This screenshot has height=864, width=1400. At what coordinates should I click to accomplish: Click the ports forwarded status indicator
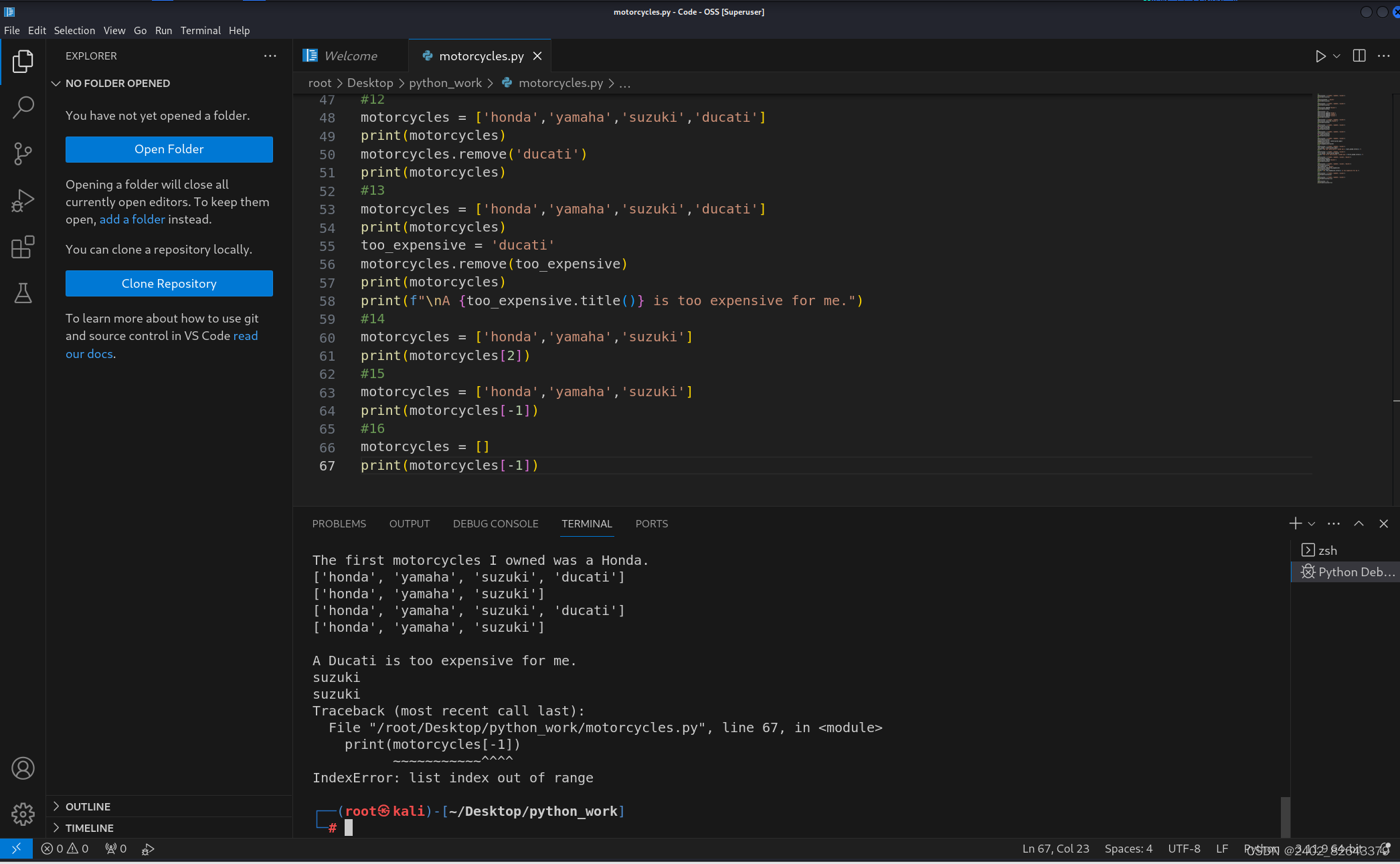point(116,849)
